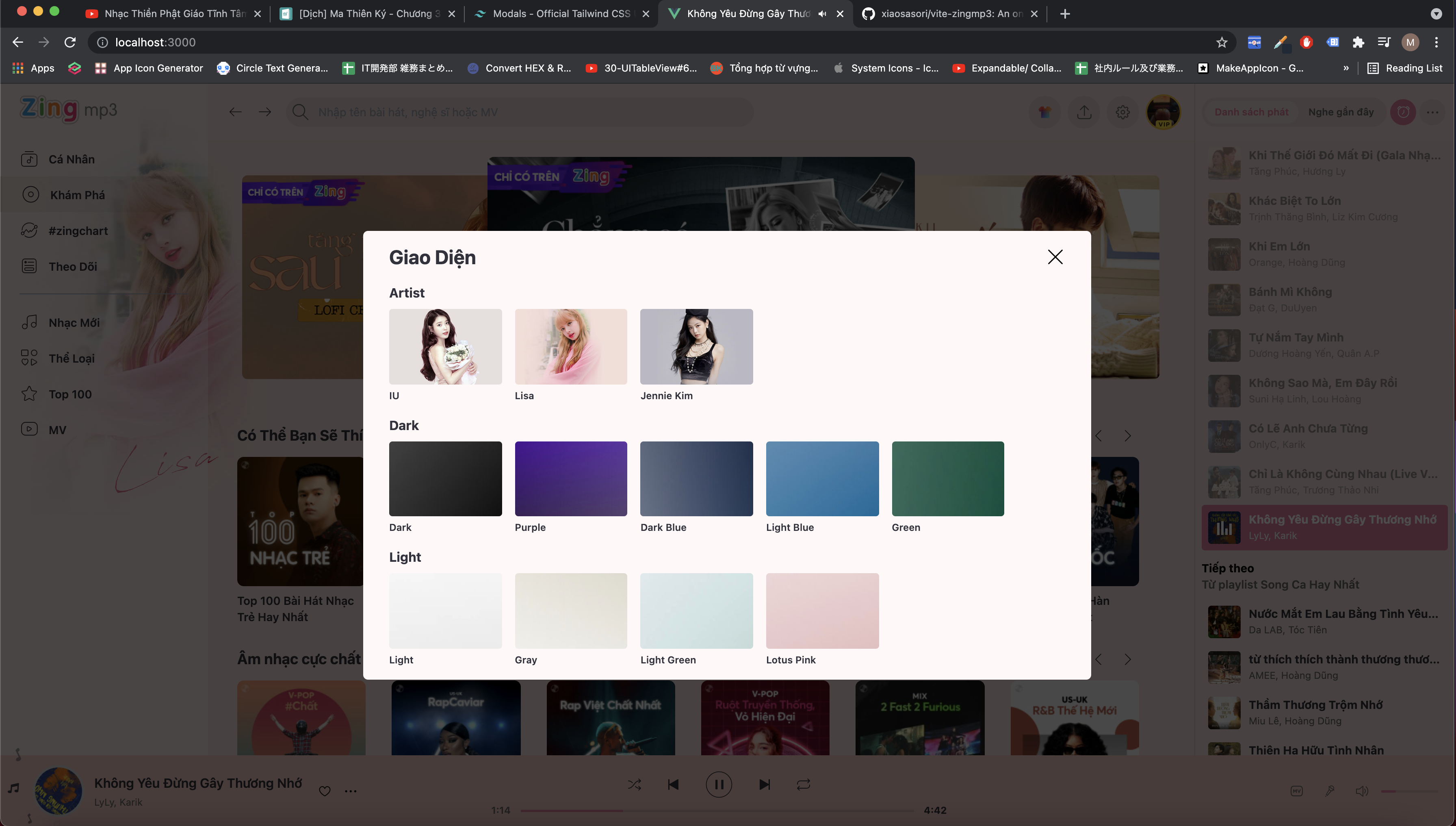Select the Lisa artist theme
The image size is (1456, 826).
tap(570, 346)
